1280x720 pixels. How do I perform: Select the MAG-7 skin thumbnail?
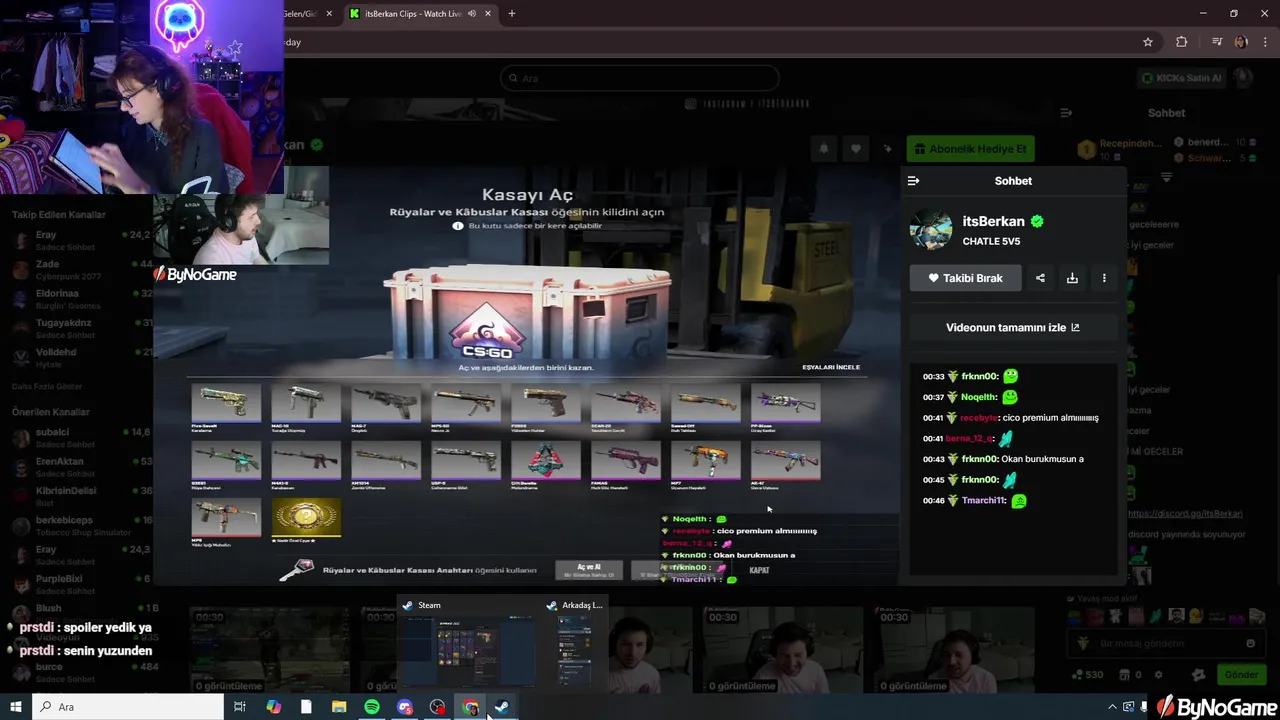386,404
